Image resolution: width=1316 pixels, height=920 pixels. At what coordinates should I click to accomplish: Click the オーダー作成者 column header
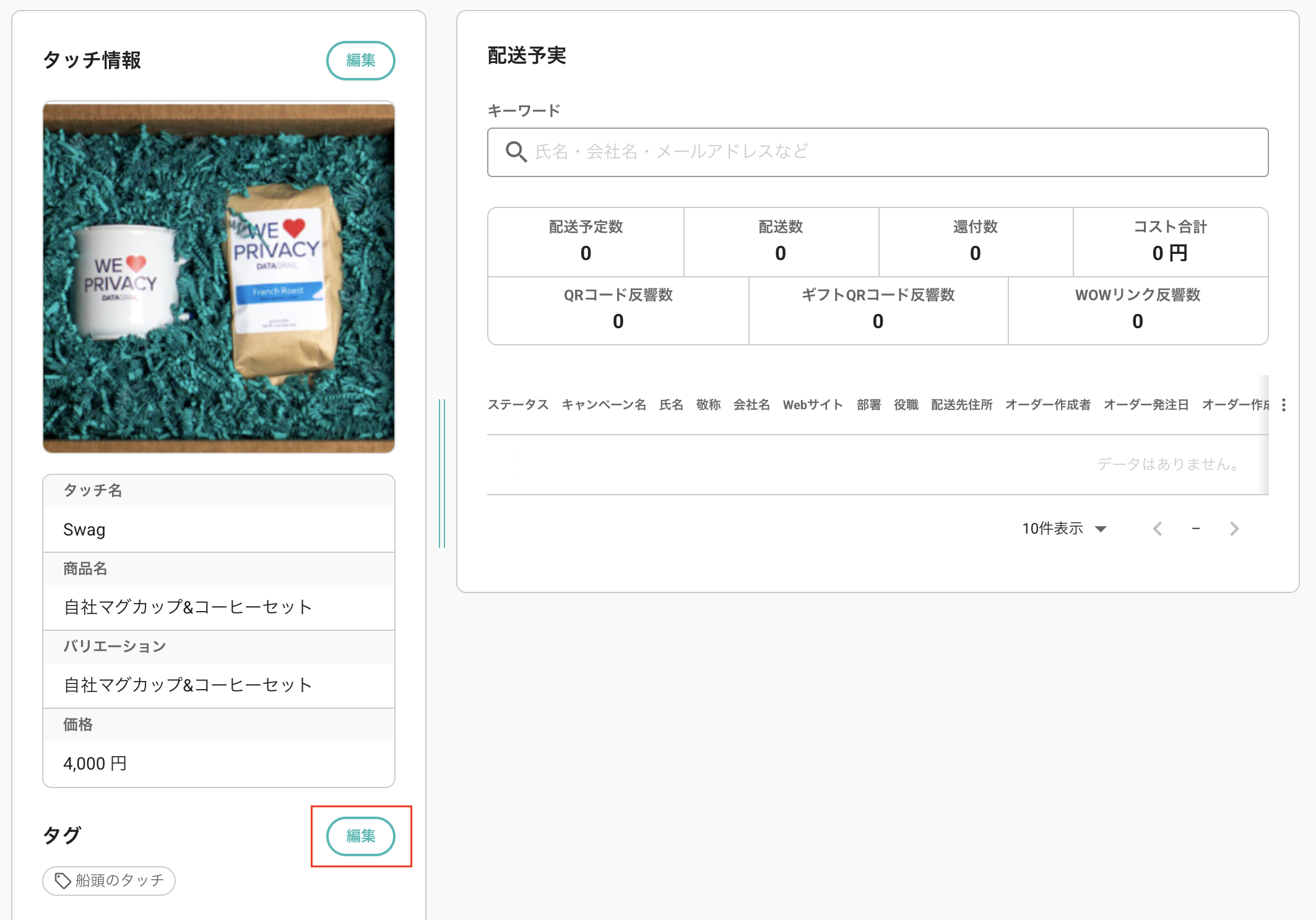1047,405
